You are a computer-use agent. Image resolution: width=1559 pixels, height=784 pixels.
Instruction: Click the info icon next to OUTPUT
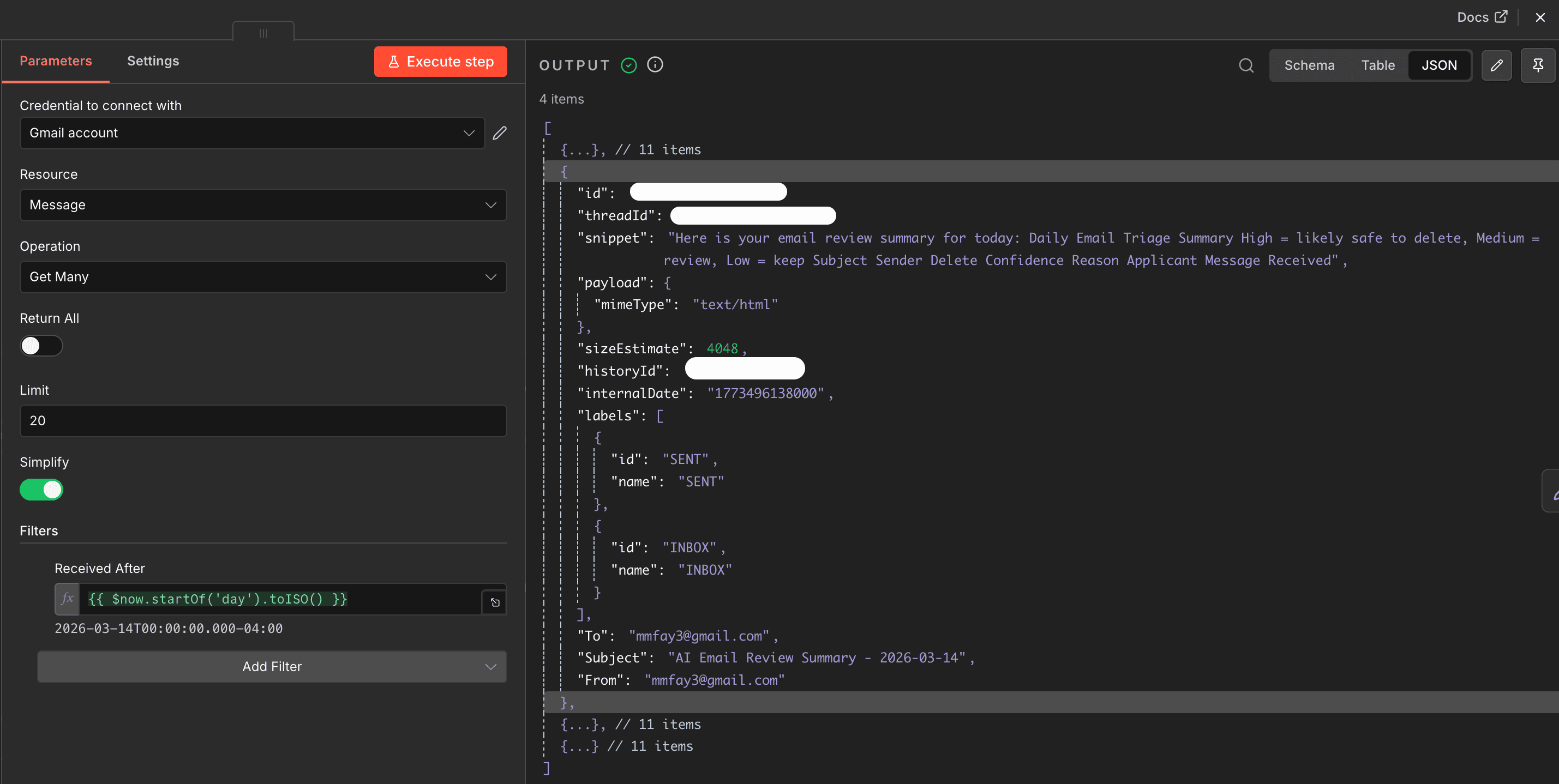[x=655, y=65]
